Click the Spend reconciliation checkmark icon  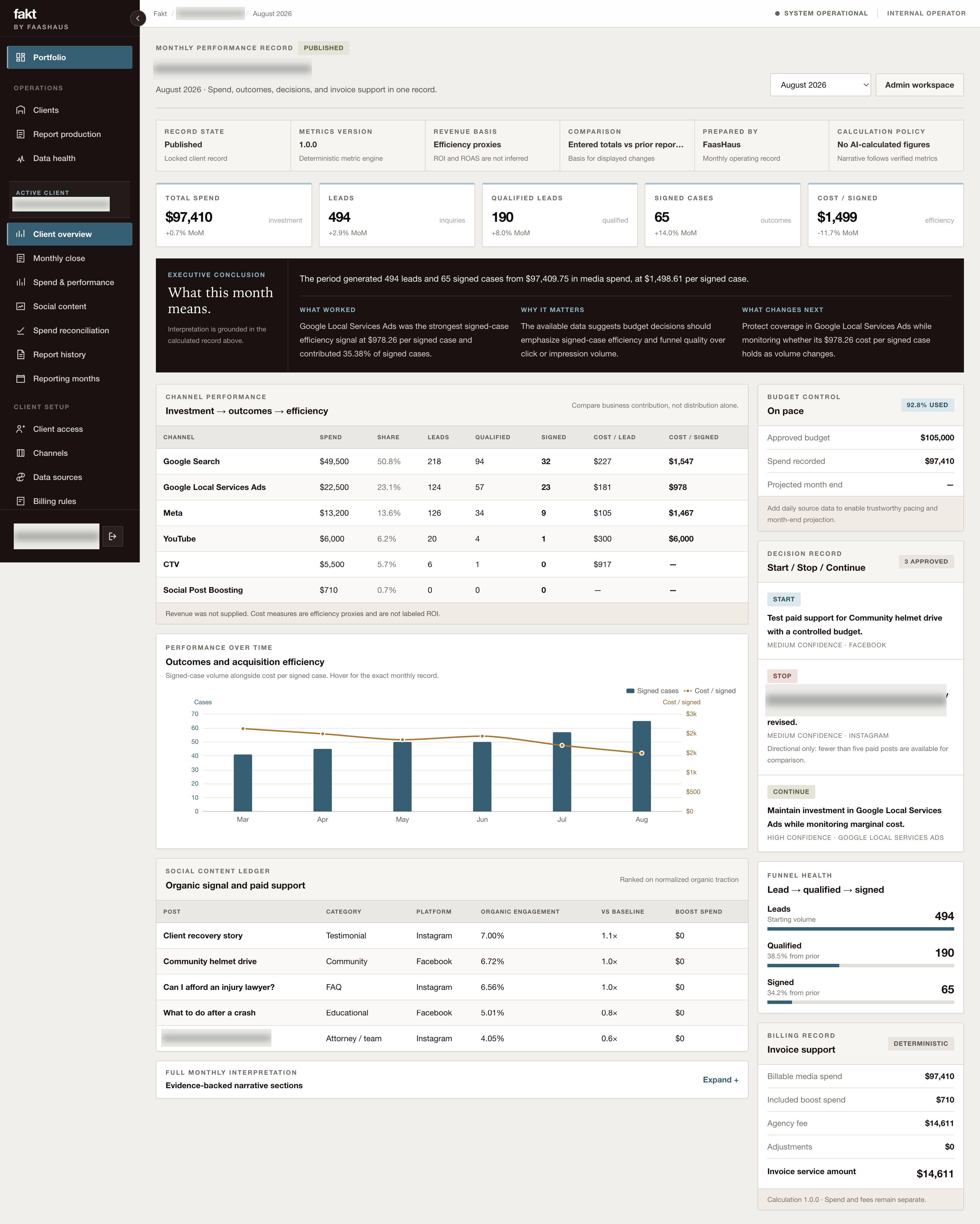pyautogui.click(x=20, y=330)
